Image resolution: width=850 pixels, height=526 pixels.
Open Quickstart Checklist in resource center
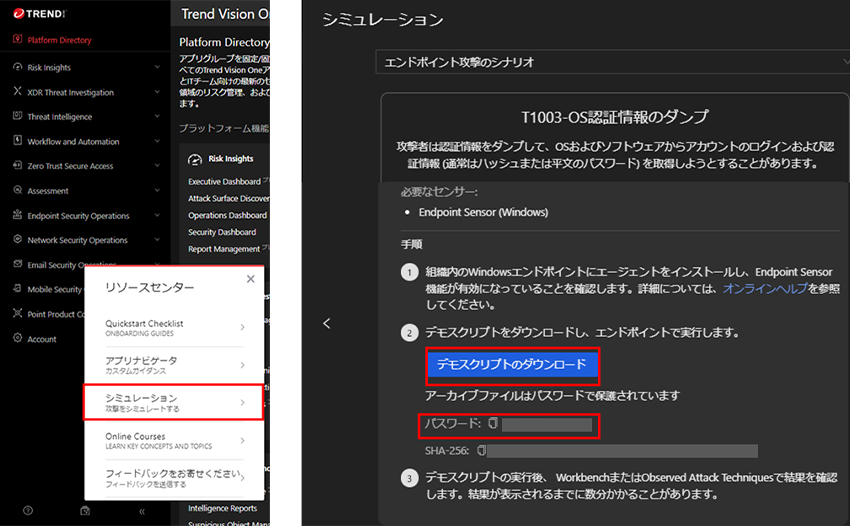click(x=174, y=328)
